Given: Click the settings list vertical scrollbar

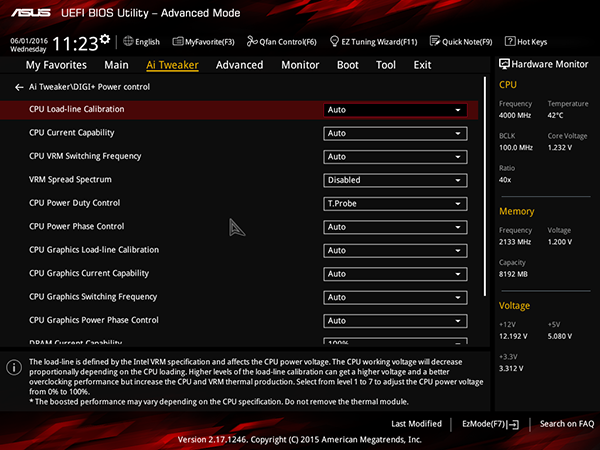Looking at the screenshot, I should click(485, 186).
